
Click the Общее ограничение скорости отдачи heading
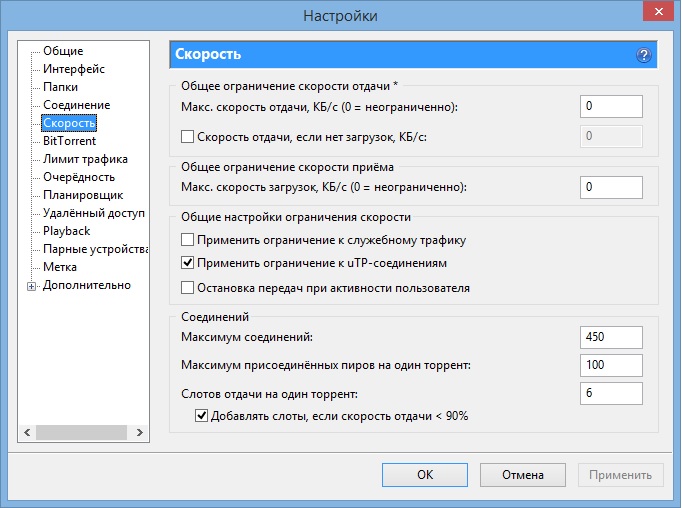tap(289, 86)
